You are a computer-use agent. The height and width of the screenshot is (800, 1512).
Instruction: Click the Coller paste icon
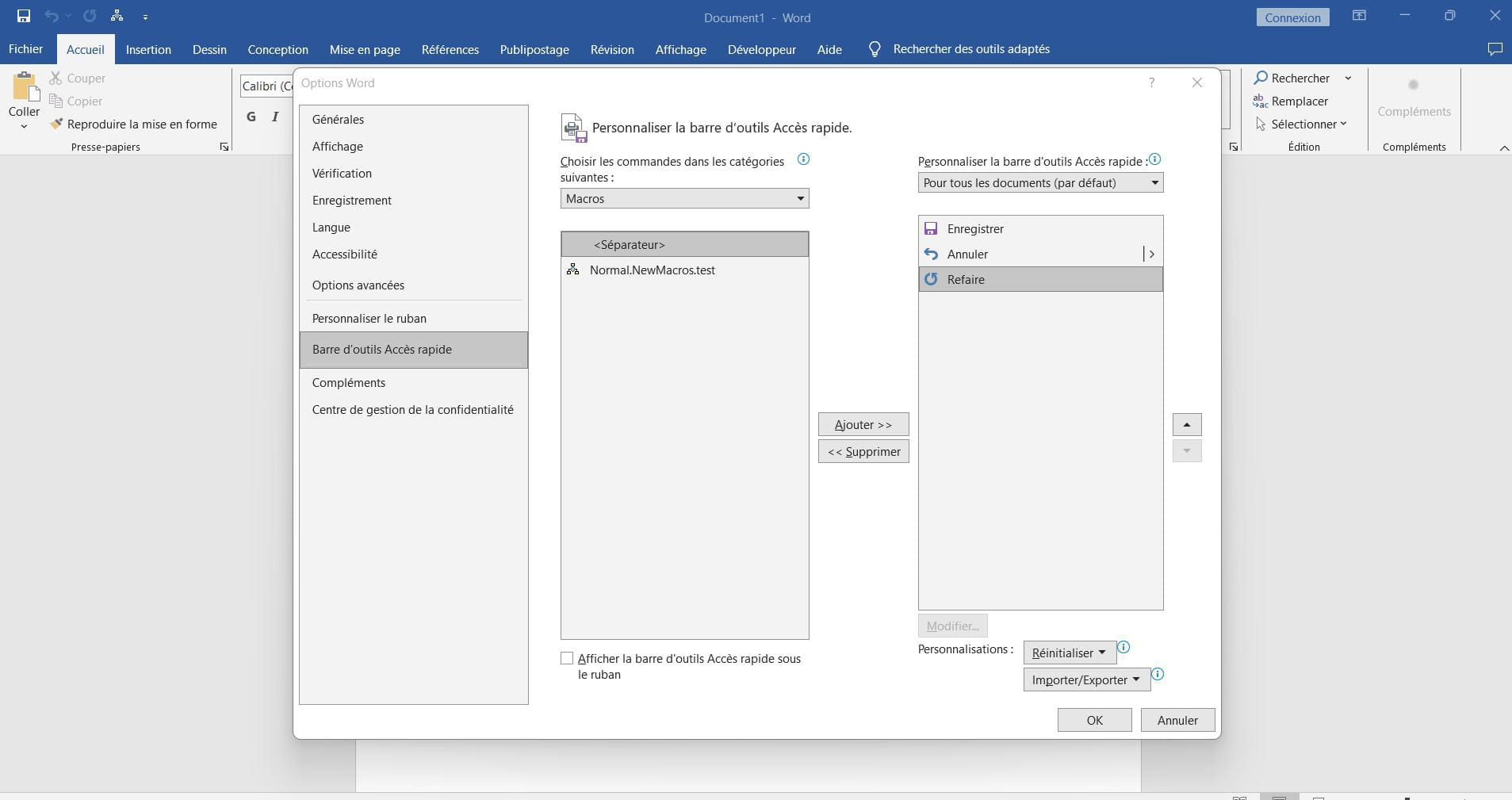pyautogui.click(x=25, y=87)
